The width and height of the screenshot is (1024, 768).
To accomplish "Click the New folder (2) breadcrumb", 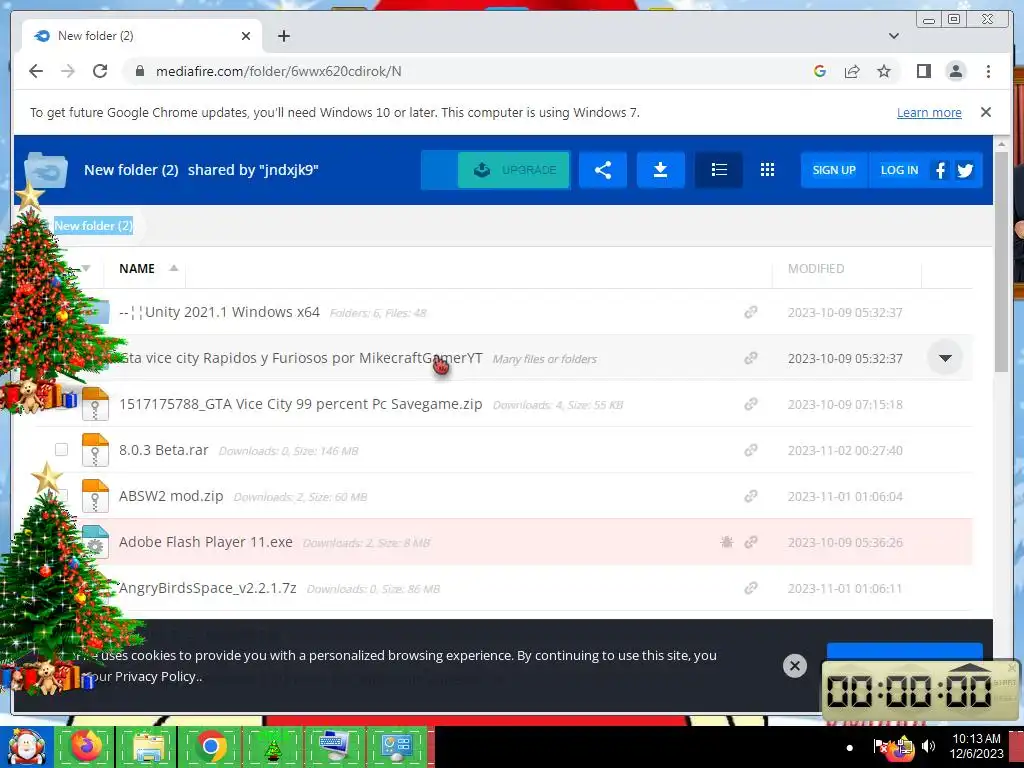I will [93, 226].
